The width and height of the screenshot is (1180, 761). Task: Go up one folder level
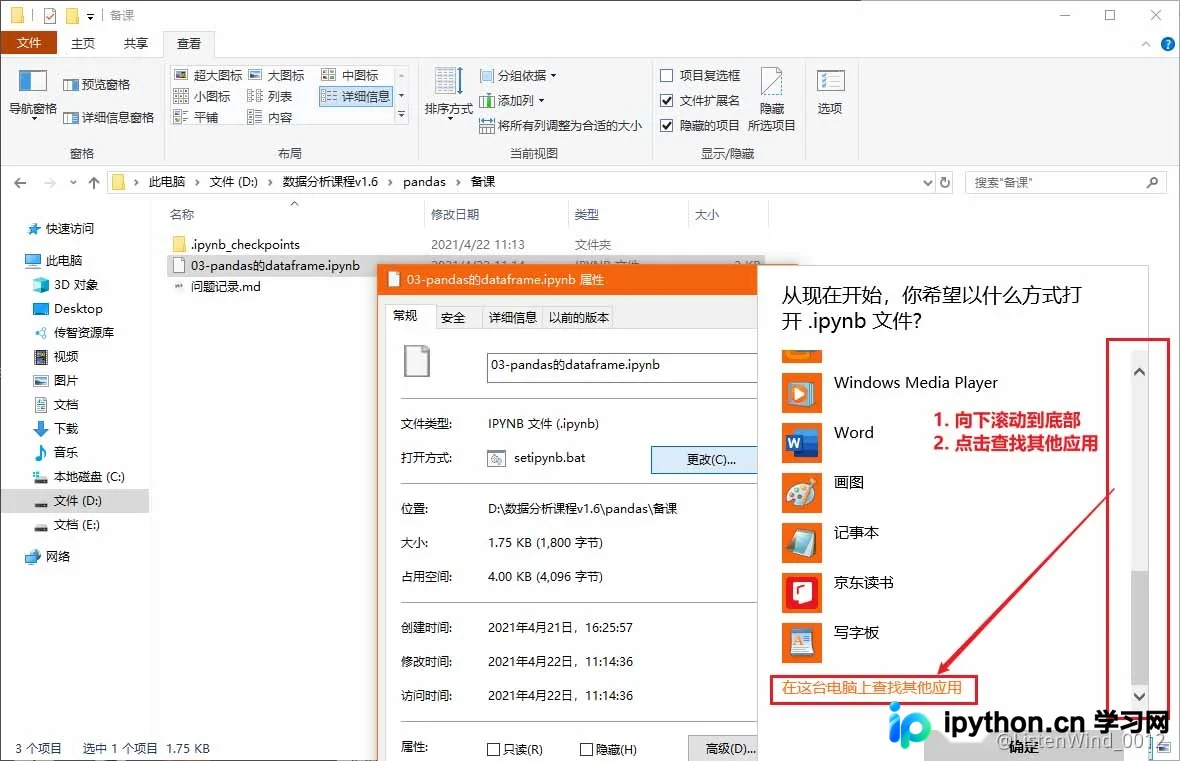coord(94,182)
